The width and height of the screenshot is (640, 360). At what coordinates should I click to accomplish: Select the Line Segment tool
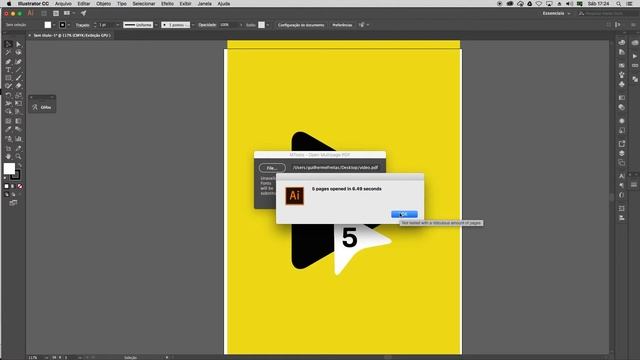point(18,70)
